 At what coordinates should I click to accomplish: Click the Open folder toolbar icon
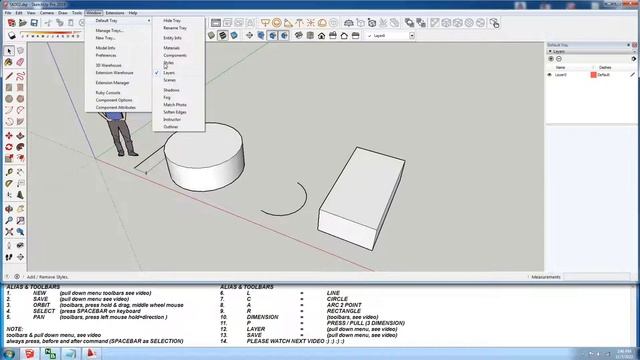point(23,23)
